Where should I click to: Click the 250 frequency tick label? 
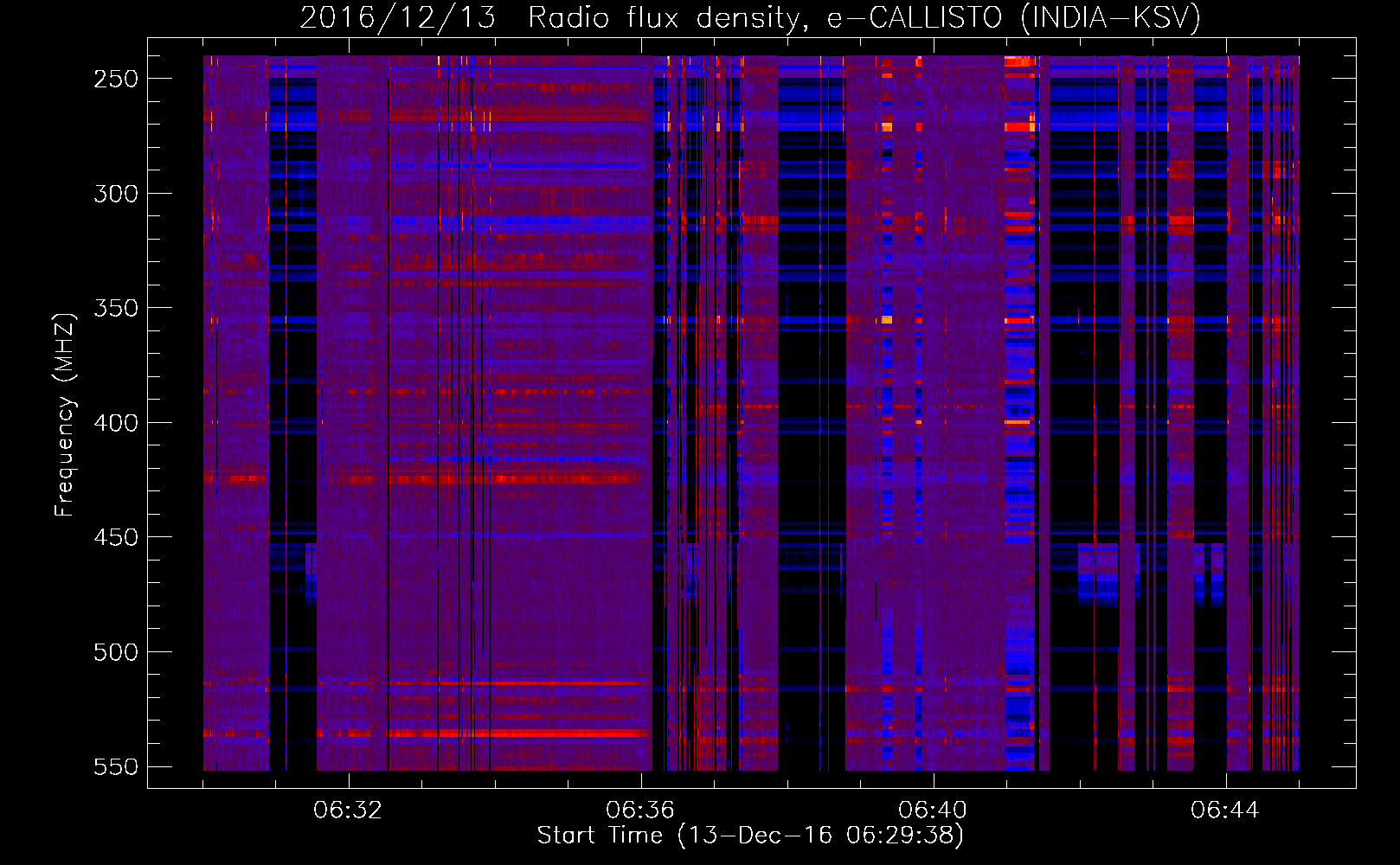click(x=116, y=79)
